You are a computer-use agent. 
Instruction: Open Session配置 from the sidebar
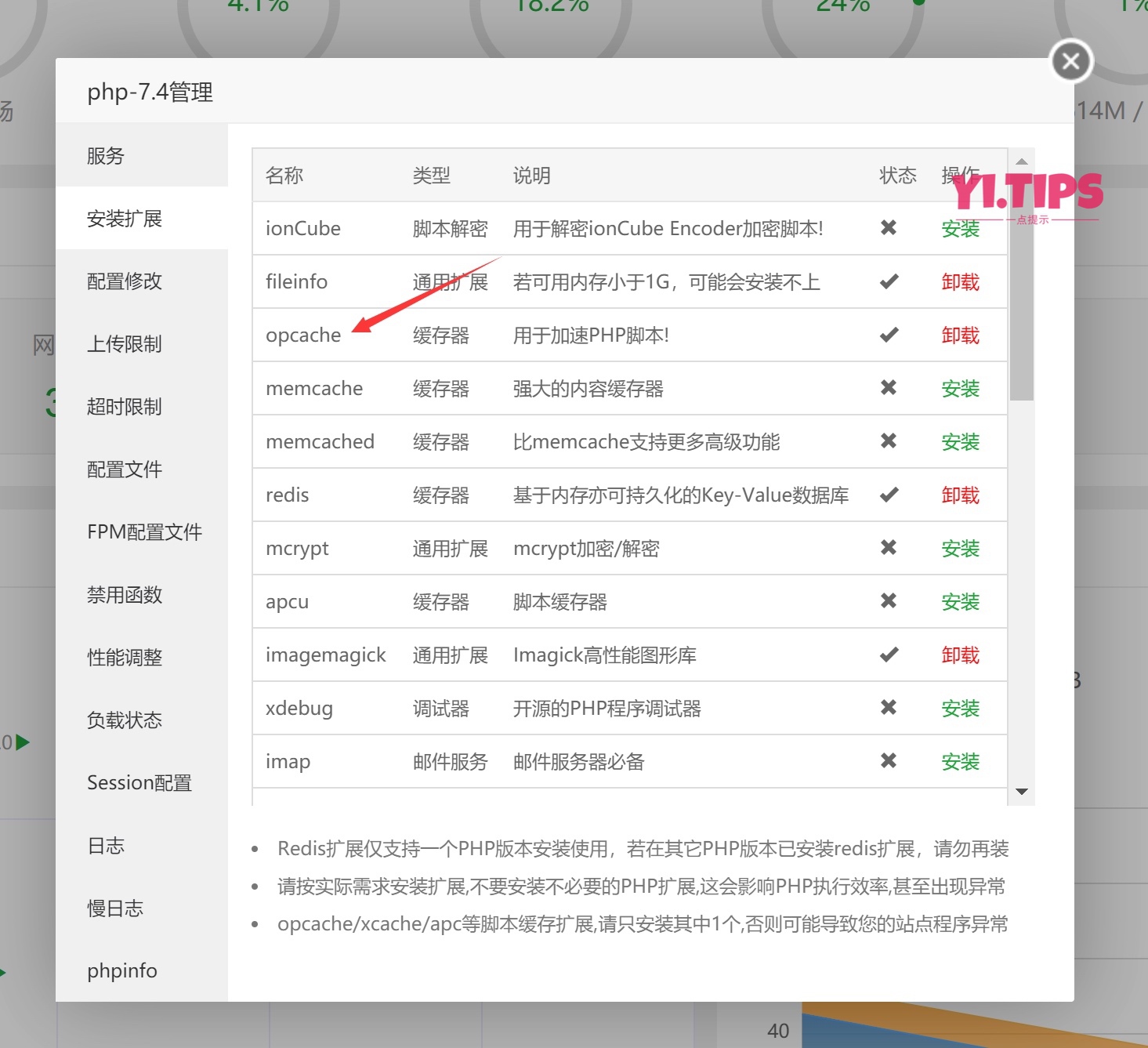pos(139,781)
